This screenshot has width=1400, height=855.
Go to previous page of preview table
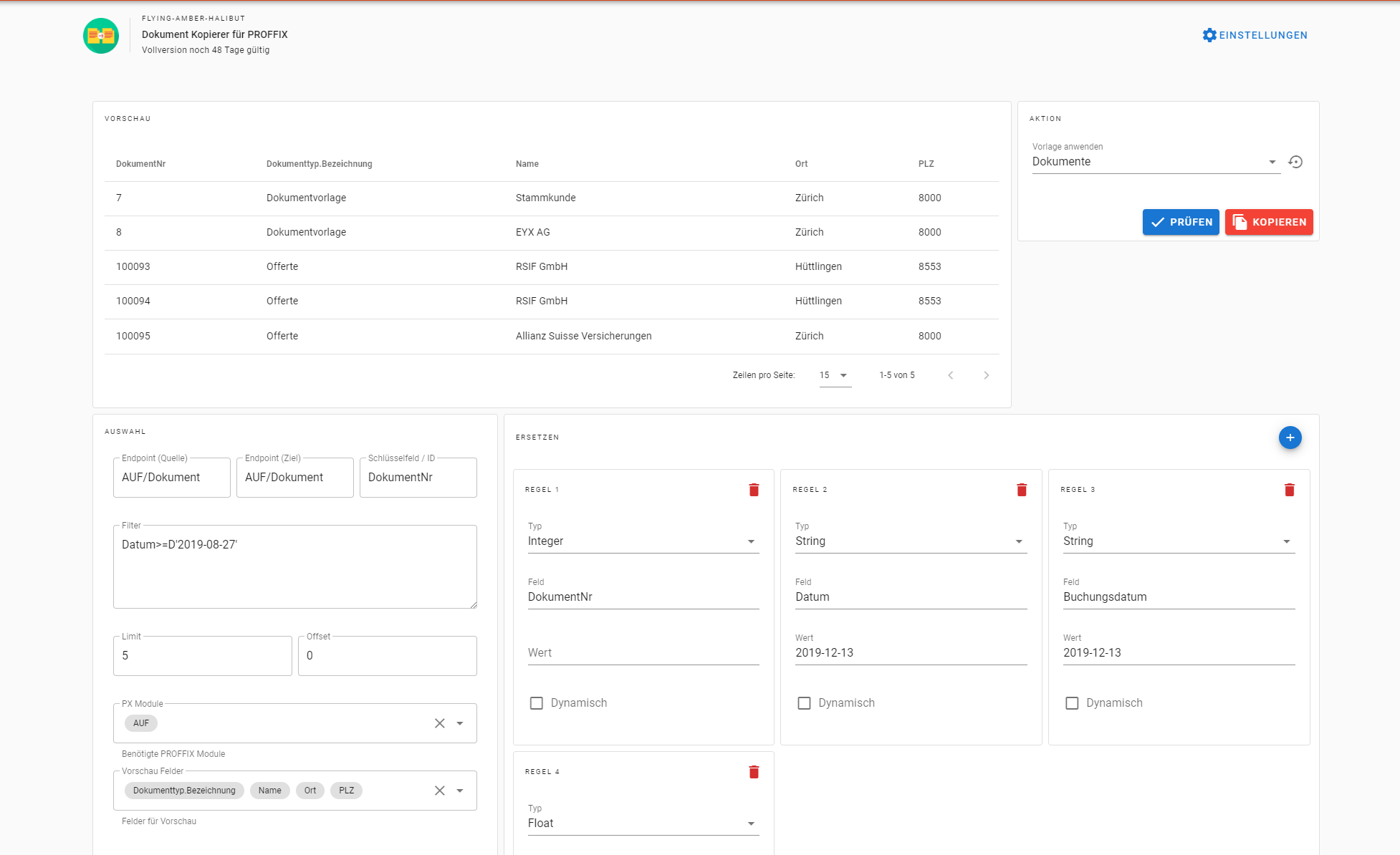[x=951, y=375]
